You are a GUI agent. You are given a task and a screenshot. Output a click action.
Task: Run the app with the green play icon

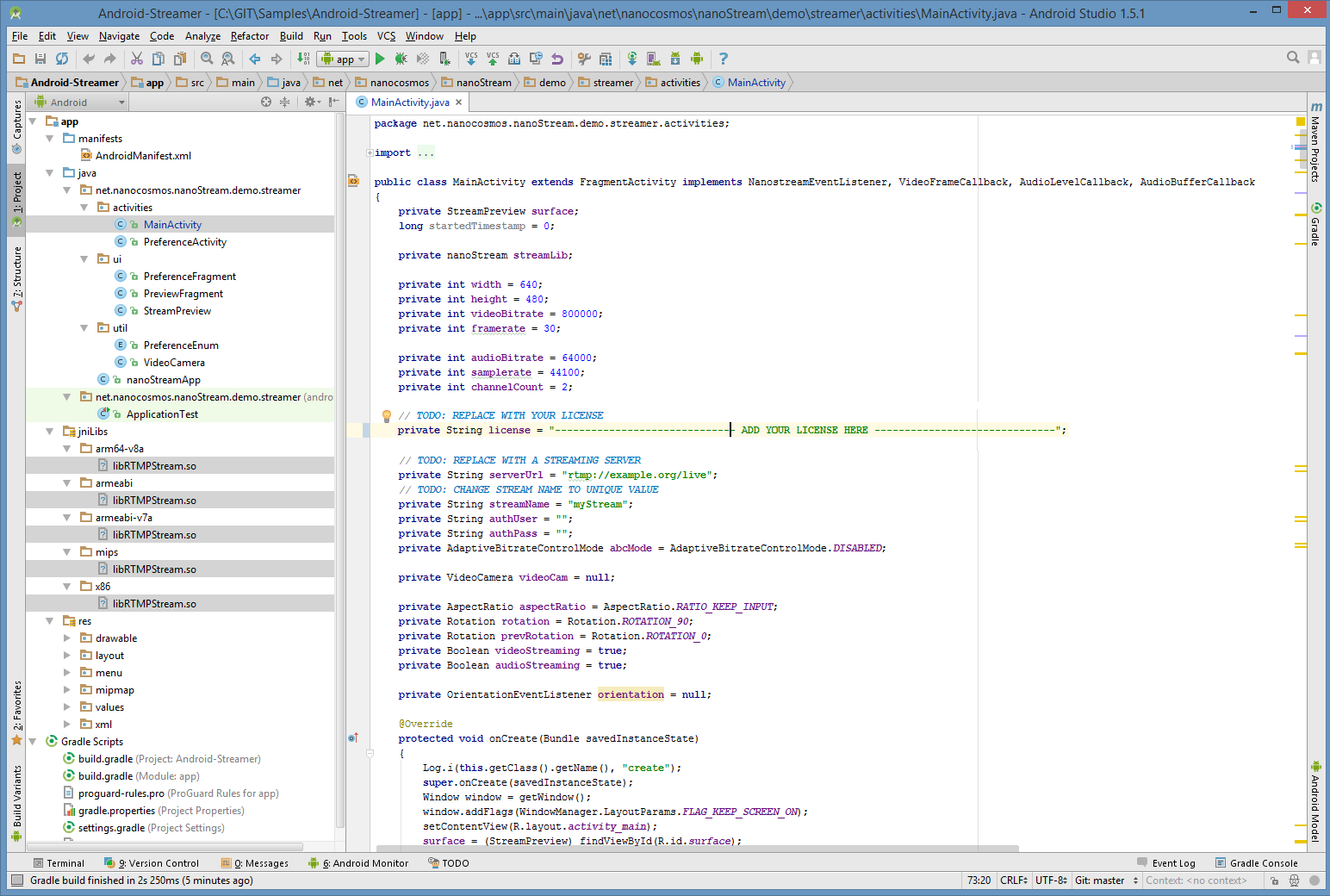point(380,59)
